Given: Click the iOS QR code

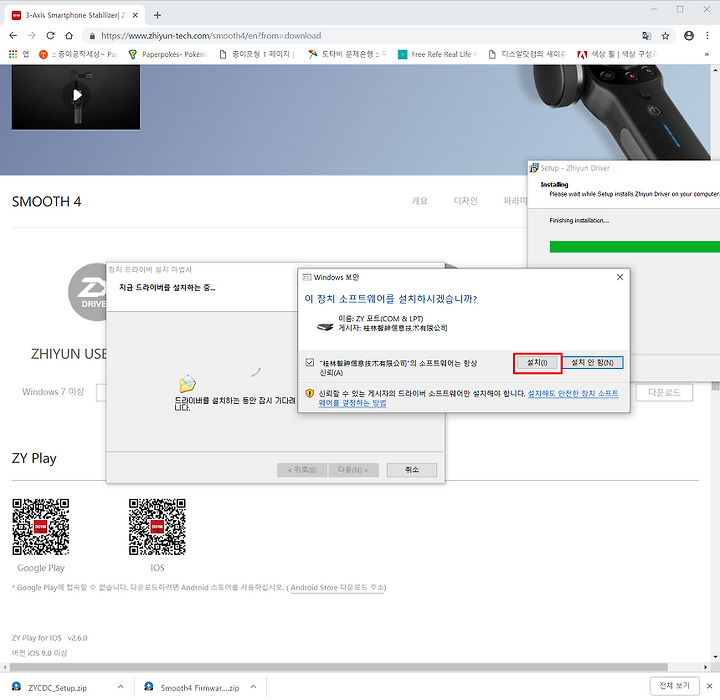Looking at the screenshot, I should pos(158,527).
